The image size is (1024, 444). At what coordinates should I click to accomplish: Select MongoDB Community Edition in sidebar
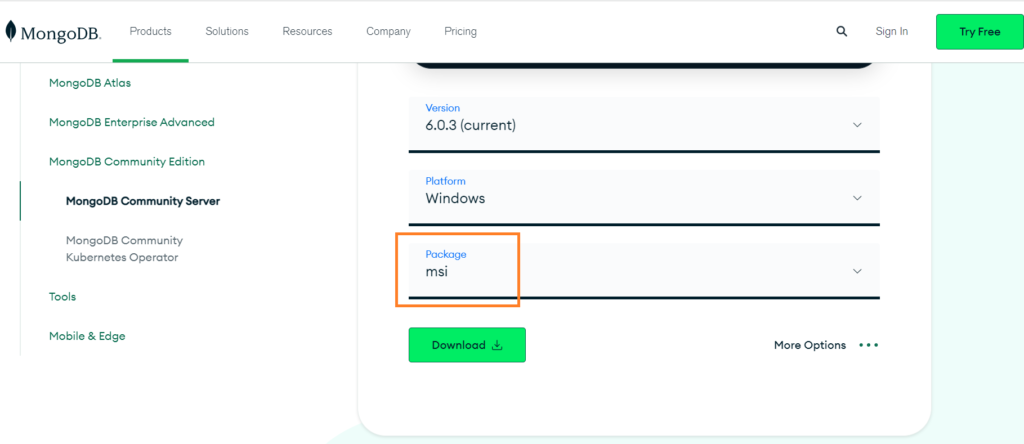click(127, 161)
